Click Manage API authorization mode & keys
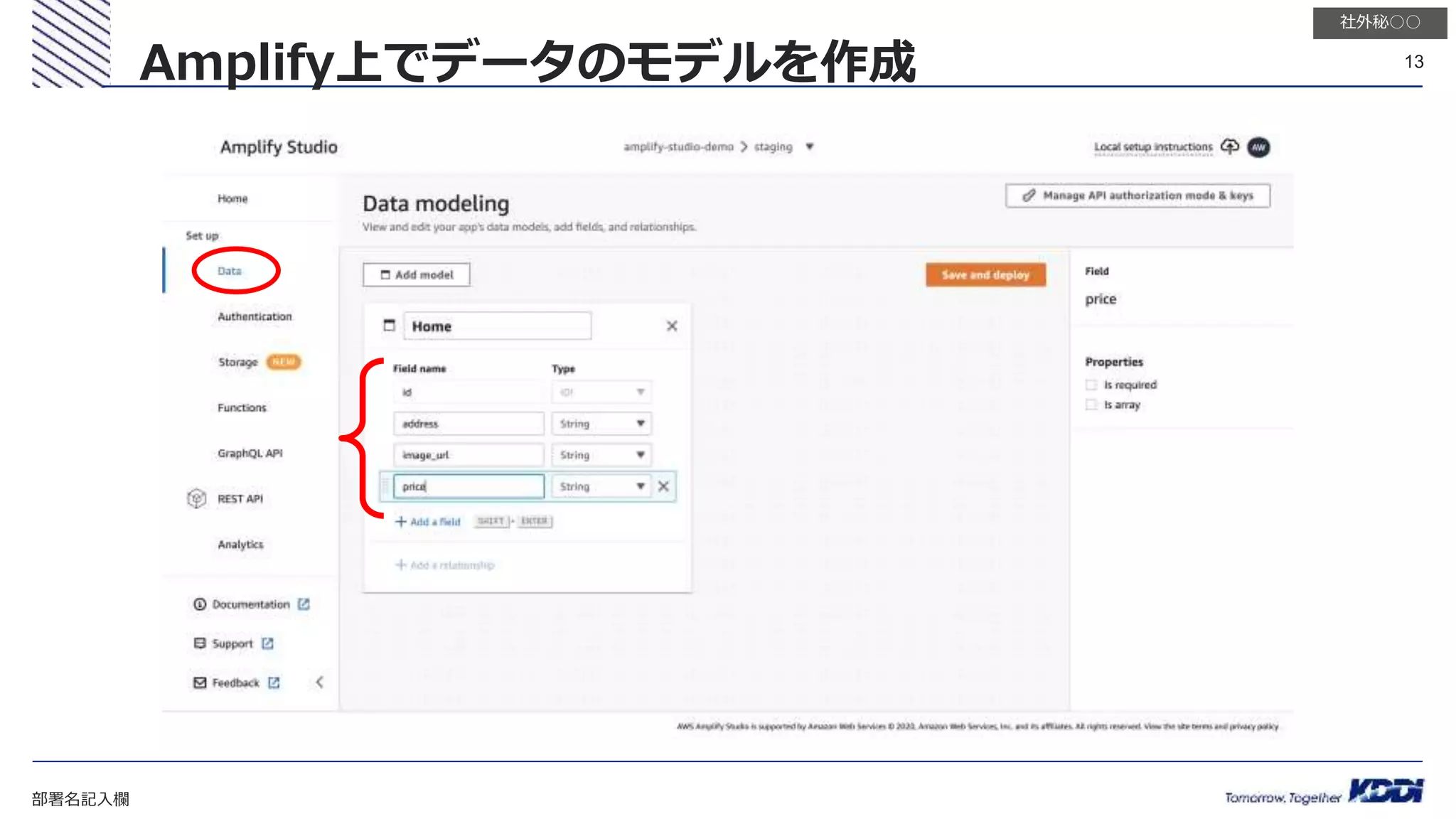Viewport: 1456px width, 819px height. [x=1137, y=196]
